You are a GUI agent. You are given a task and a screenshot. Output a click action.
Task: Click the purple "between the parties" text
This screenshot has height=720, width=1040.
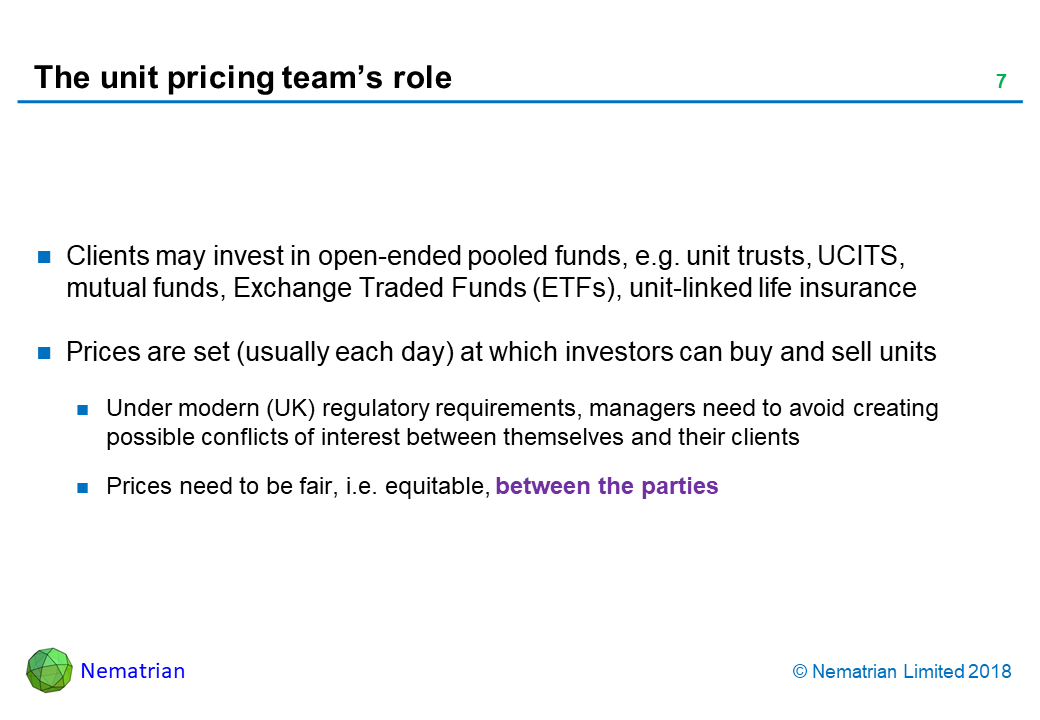coord(607,487)
